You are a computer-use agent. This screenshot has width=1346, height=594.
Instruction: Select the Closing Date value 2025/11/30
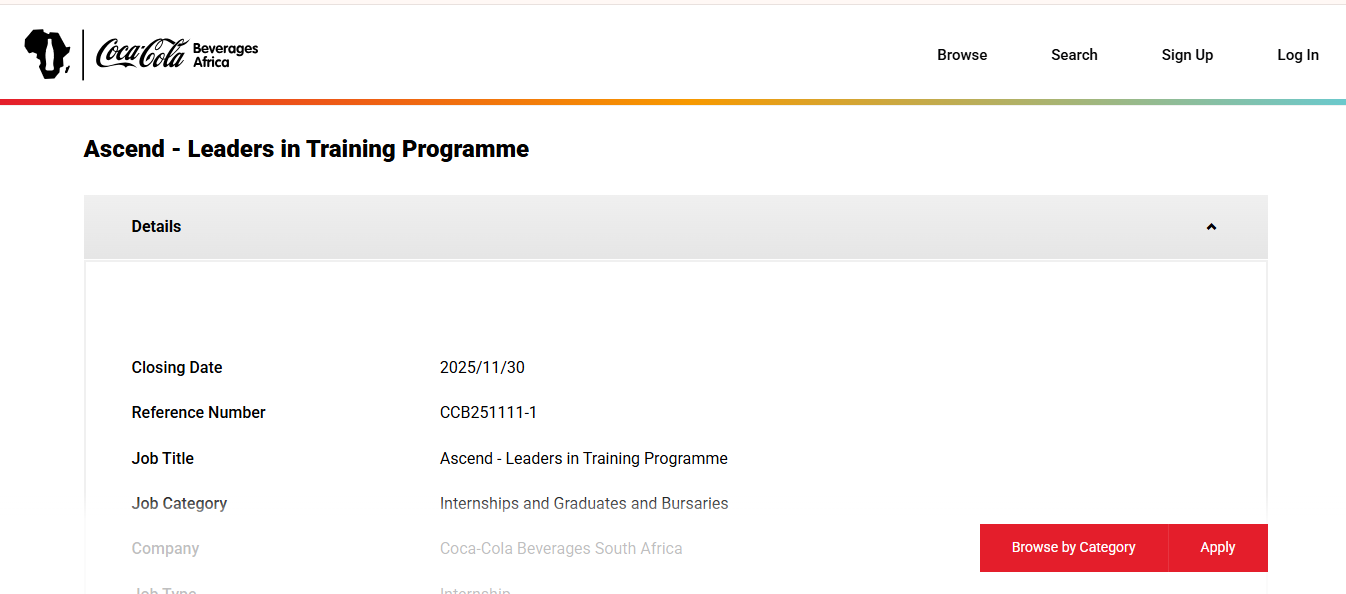pyautogui.click(x=481, y=367)
